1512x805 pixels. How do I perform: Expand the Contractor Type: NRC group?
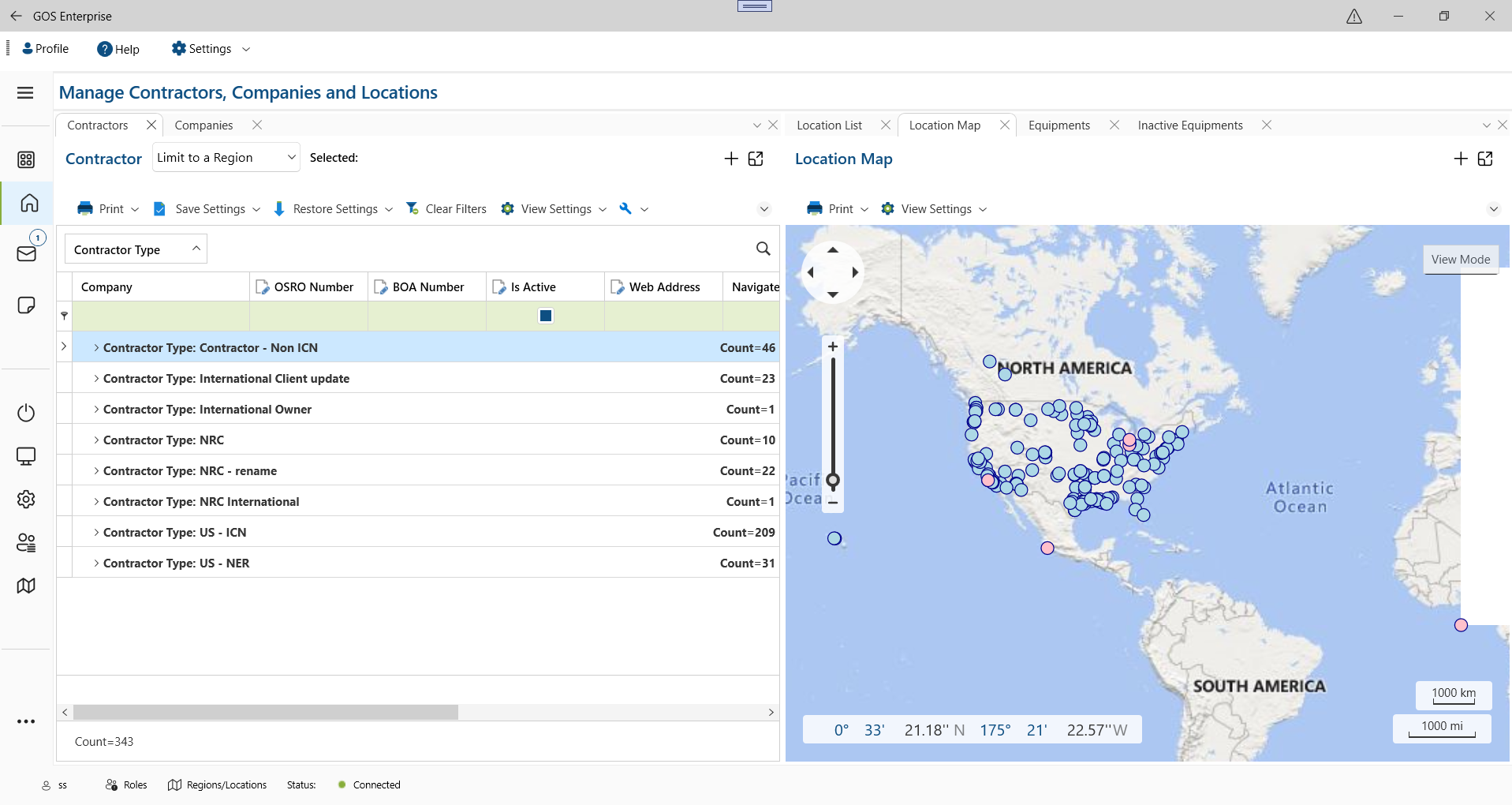click(x=96, y=440)
